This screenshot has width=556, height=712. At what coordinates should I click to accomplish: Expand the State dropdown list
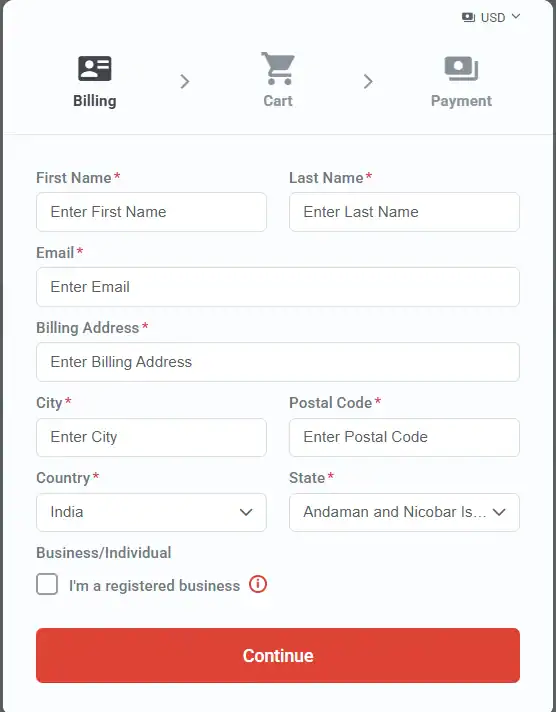tap(404, 512)
